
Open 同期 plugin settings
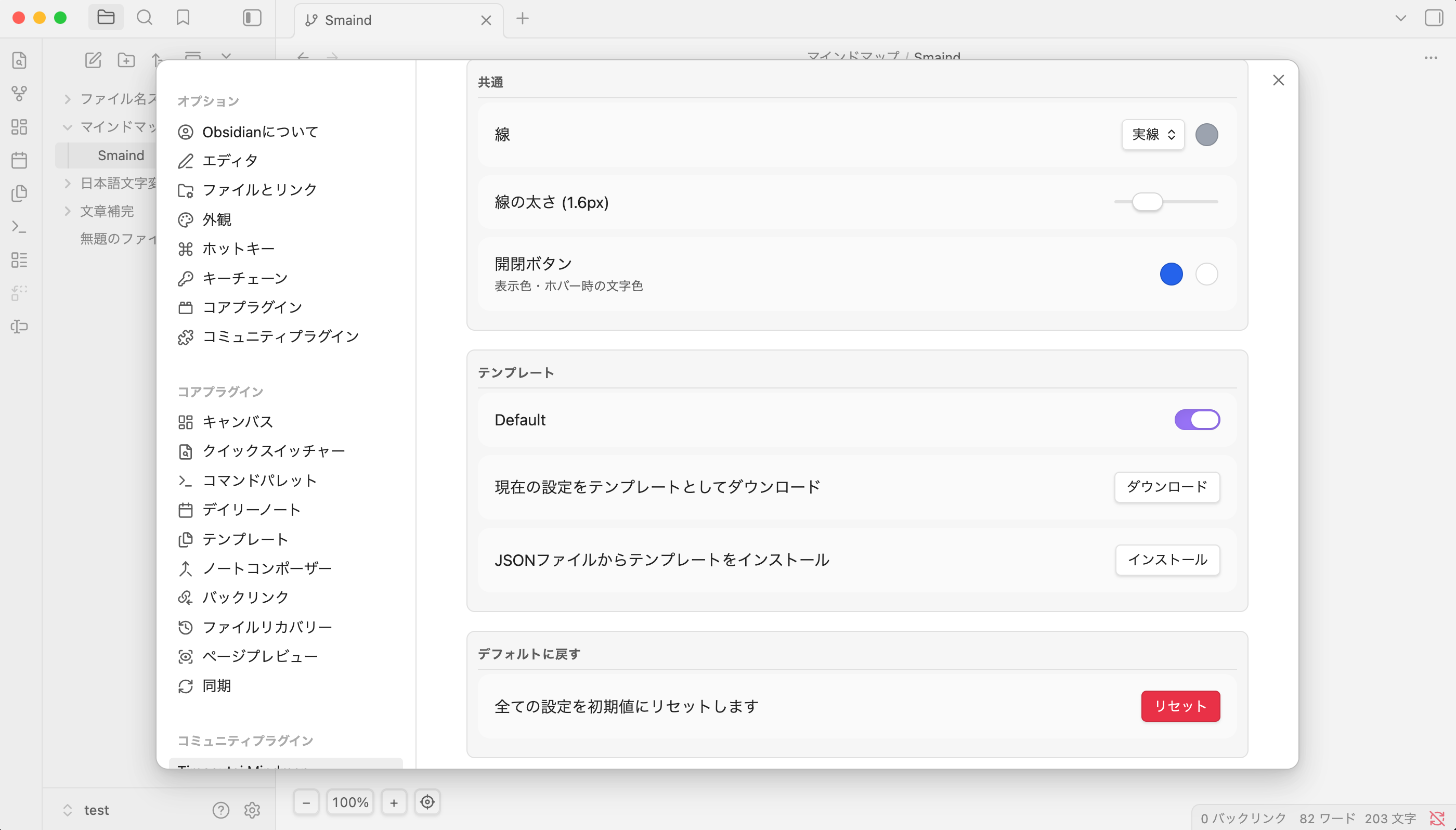pyautogui.click(x=285, y=686)
